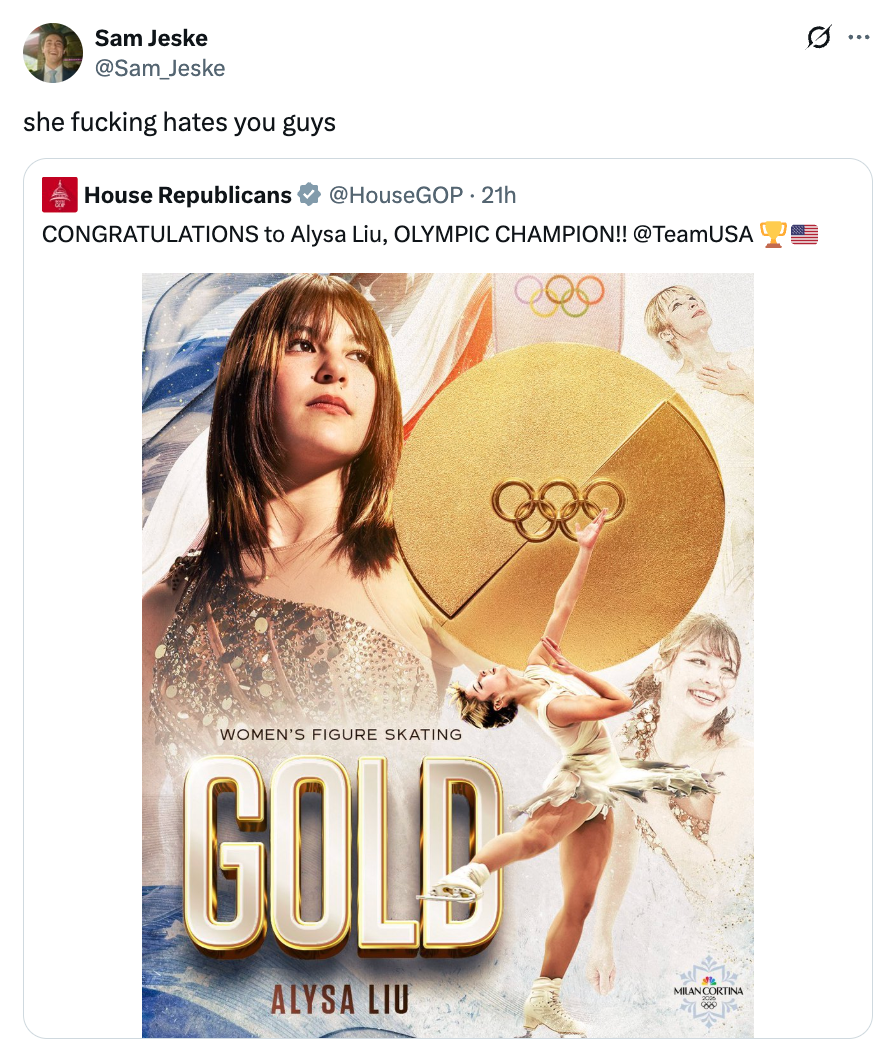Image resolution: width=886 pixels, height=1044 pixels.
Task: Click the ALYSA LIU caption on poster
Action: coord(339,1000)
